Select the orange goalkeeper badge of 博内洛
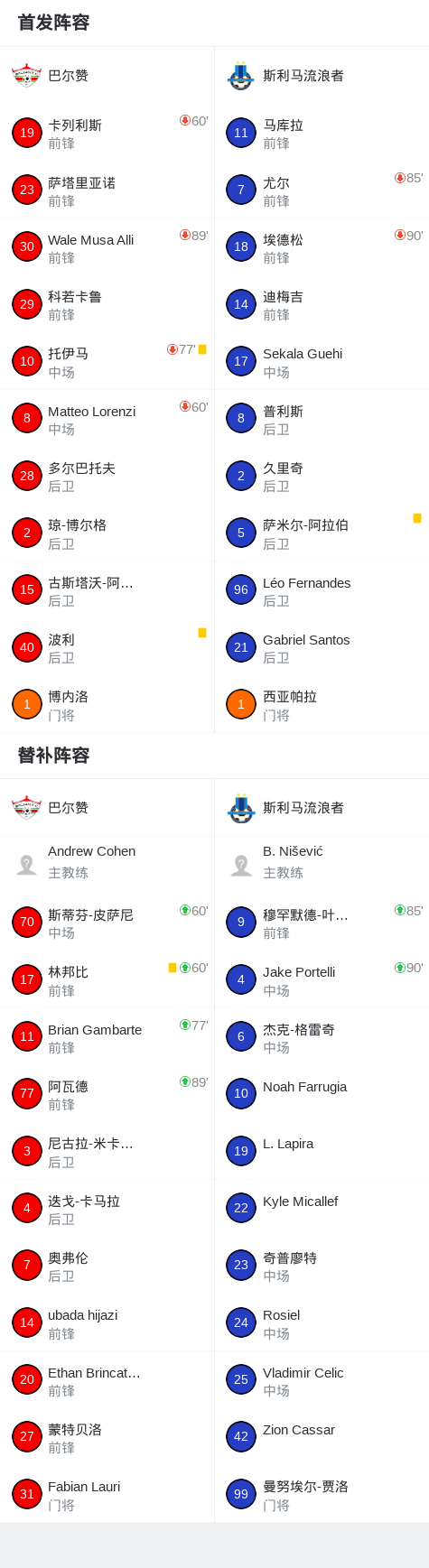The height and width of the screenshot is (1568, 429). 27,704
